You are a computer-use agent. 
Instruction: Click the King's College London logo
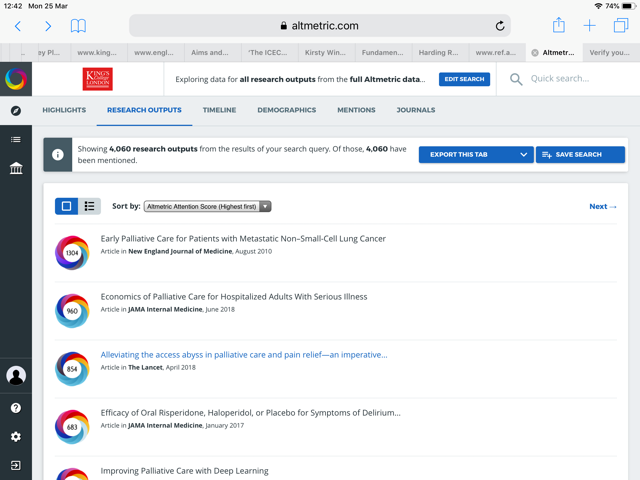pos(98,79)
